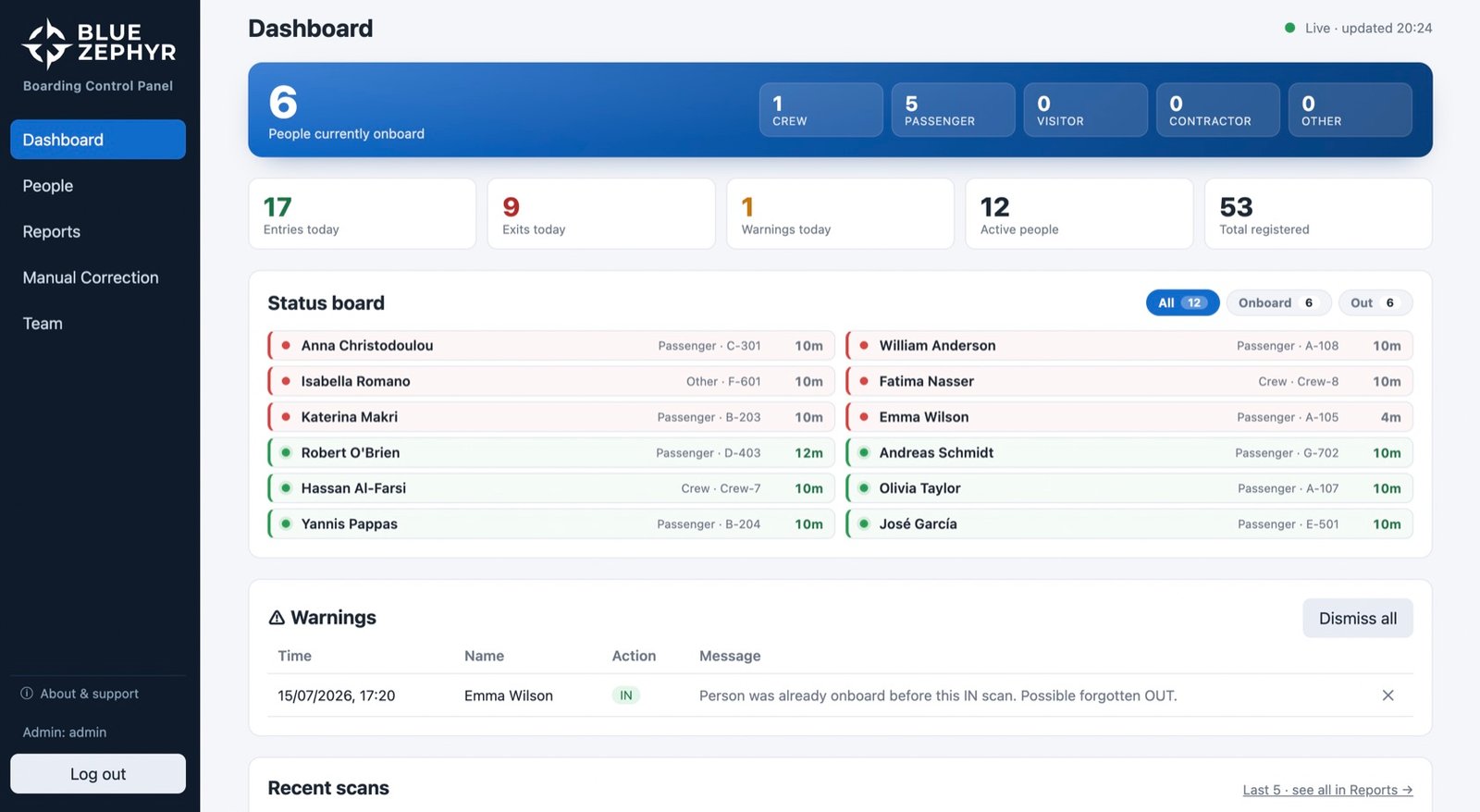
Task: Go to the People section
Action: click(x=98, y=186)
